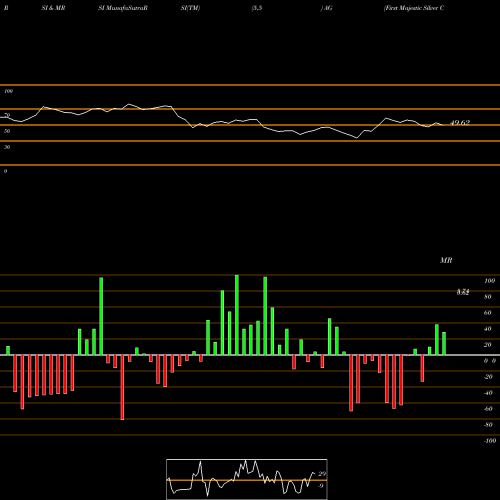This screenshot has width=500, height=500.
Task: Click the 'SI(TM)' header text
Action: coord(190,8)
